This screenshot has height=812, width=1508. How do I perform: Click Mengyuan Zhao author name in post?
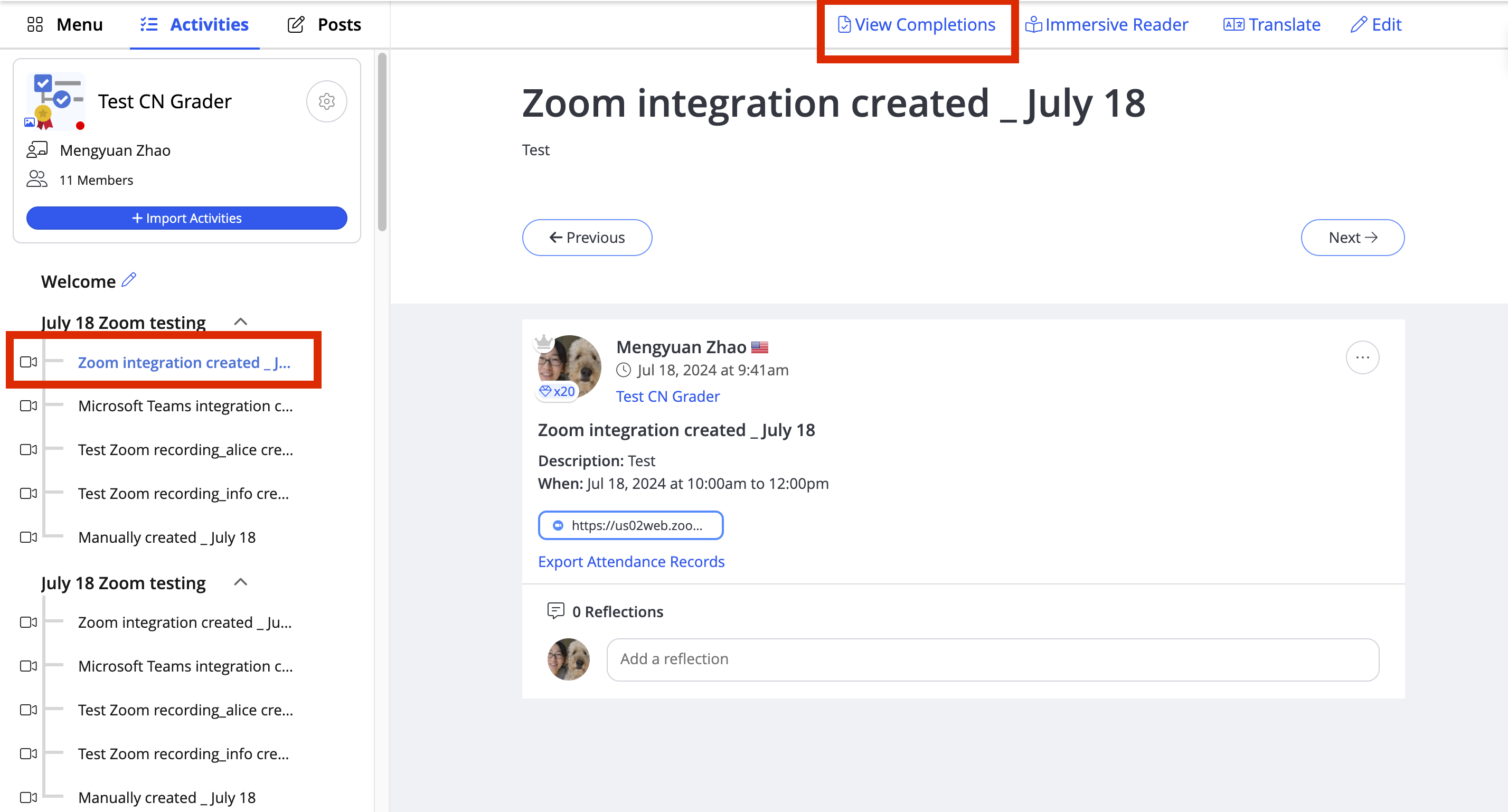[x=682, y=347]
